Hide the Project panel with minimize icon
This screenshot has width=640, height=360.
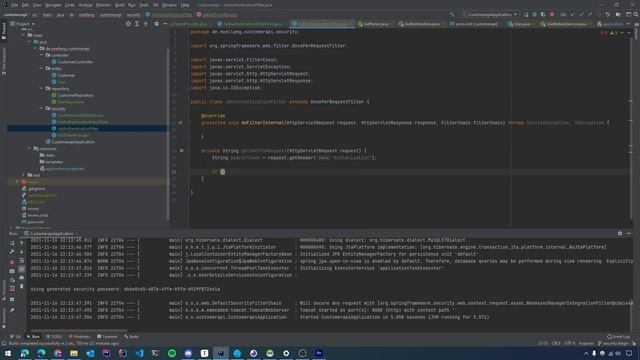[165, 24]
